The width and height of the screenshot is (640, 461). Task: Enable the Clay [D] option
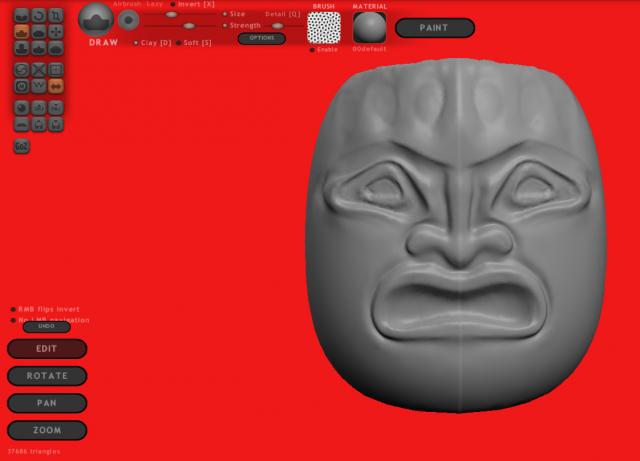click(x=136, y=42)
